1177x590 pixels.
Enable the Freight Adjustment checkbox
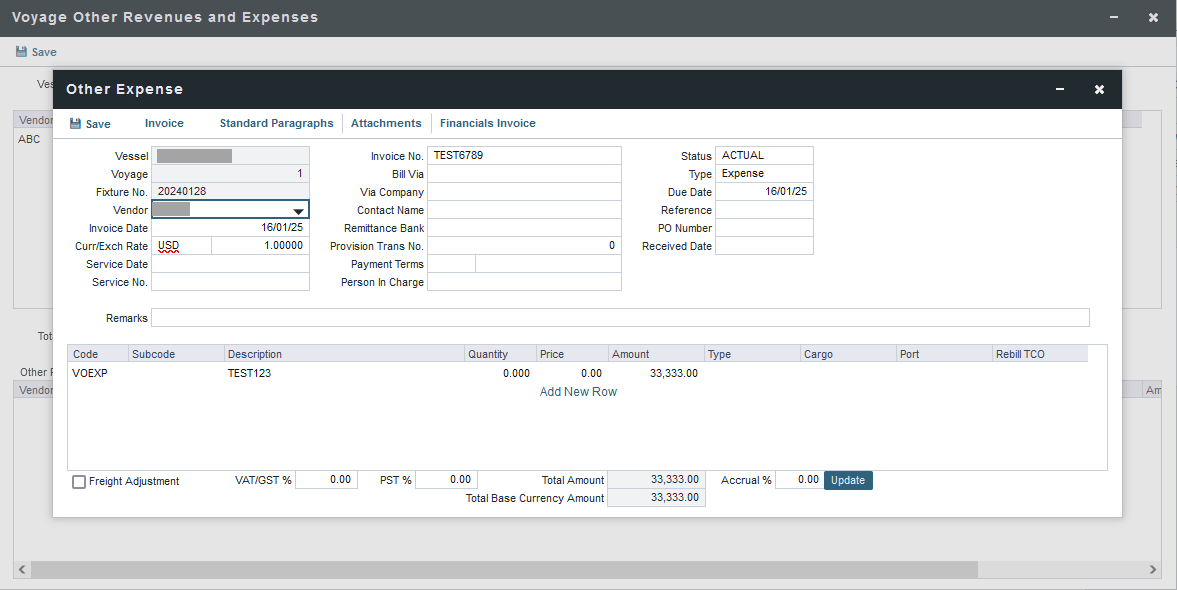79,482
